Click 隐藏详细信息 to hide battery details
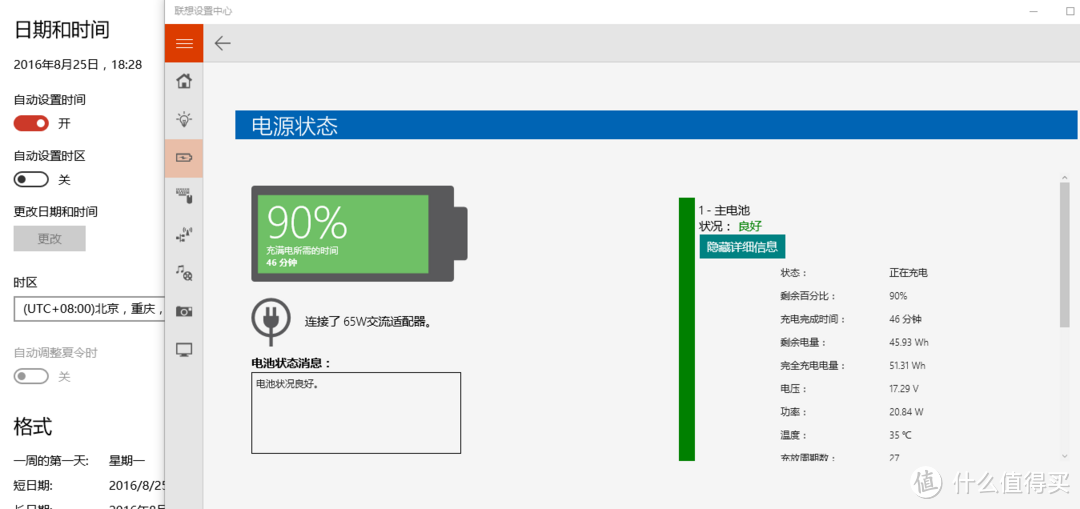The image size is (1080, 509). coord(742,247)
